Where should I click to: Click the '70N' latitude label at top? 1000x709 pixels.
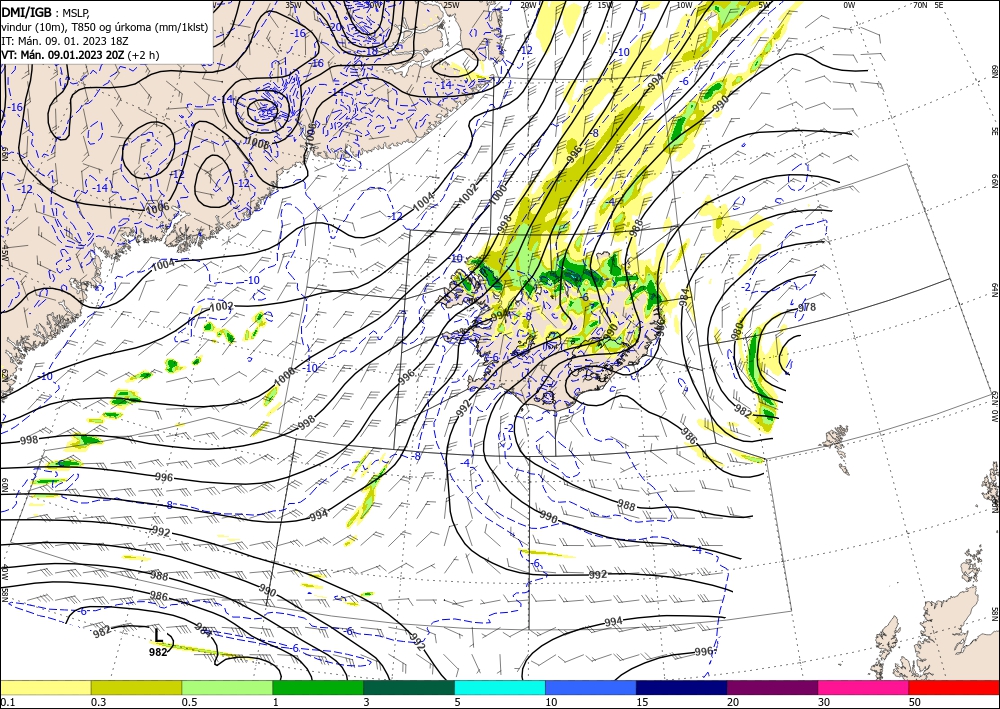coord(920,5)
